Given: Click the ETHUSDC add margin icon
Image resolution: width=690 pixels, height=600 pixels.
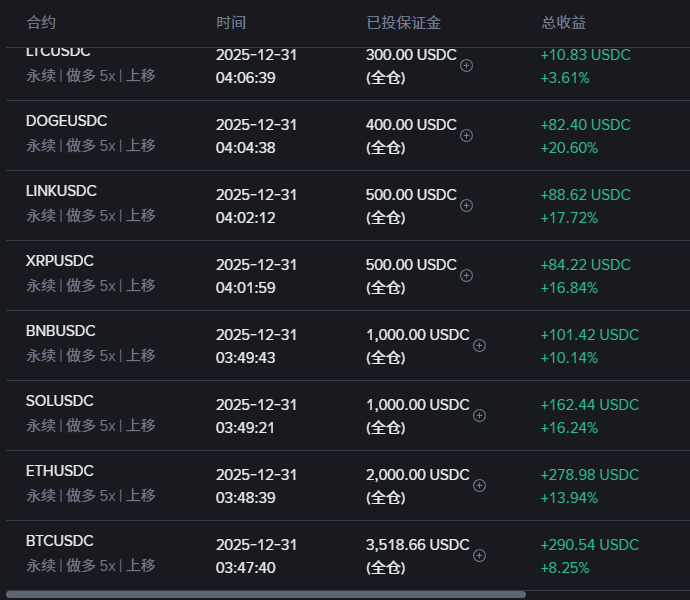Looking at the screenshot, I should [x=479, y=485].
